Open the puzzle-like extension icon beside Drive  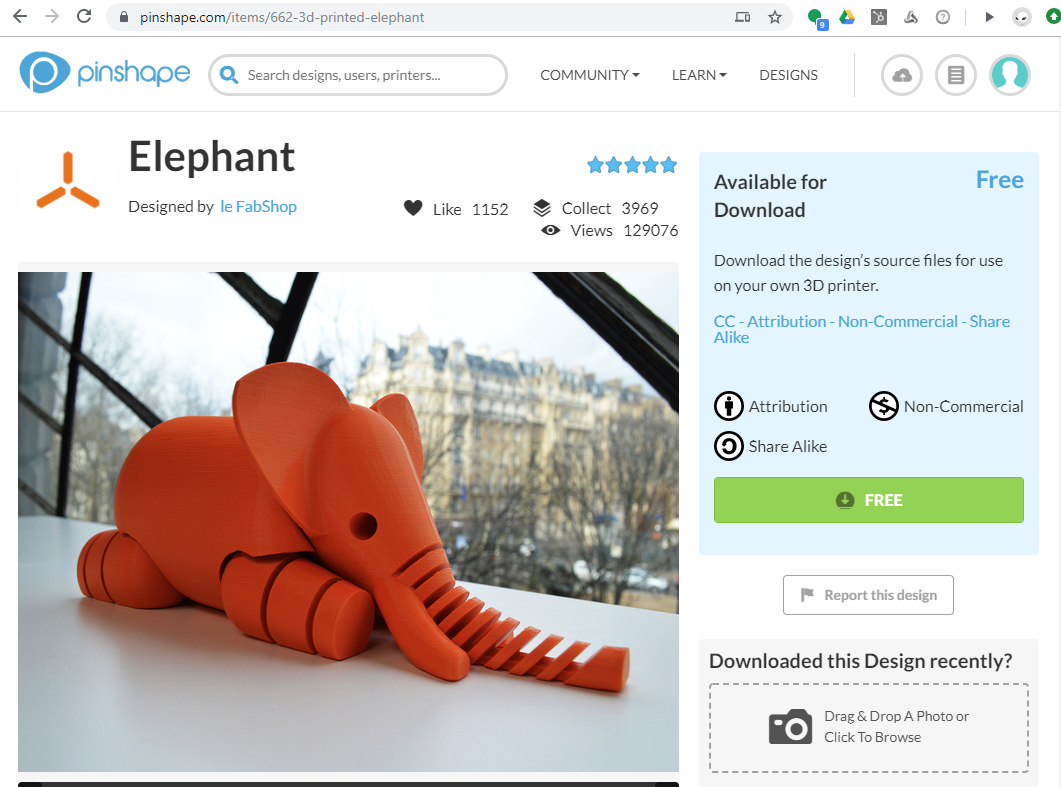tap(879, 17)
